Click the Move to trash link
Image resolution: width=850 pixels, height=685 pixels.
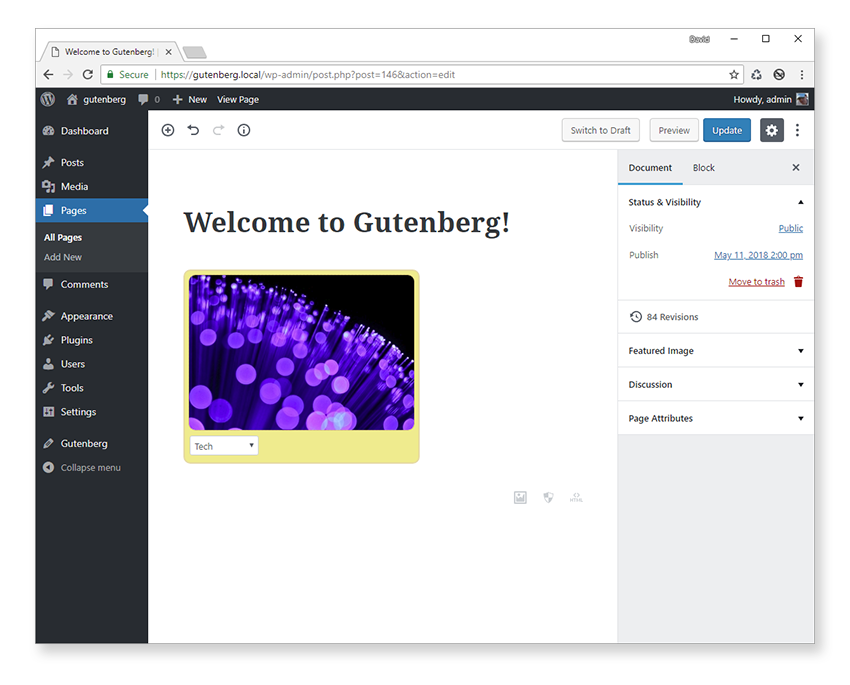point(756,282)
